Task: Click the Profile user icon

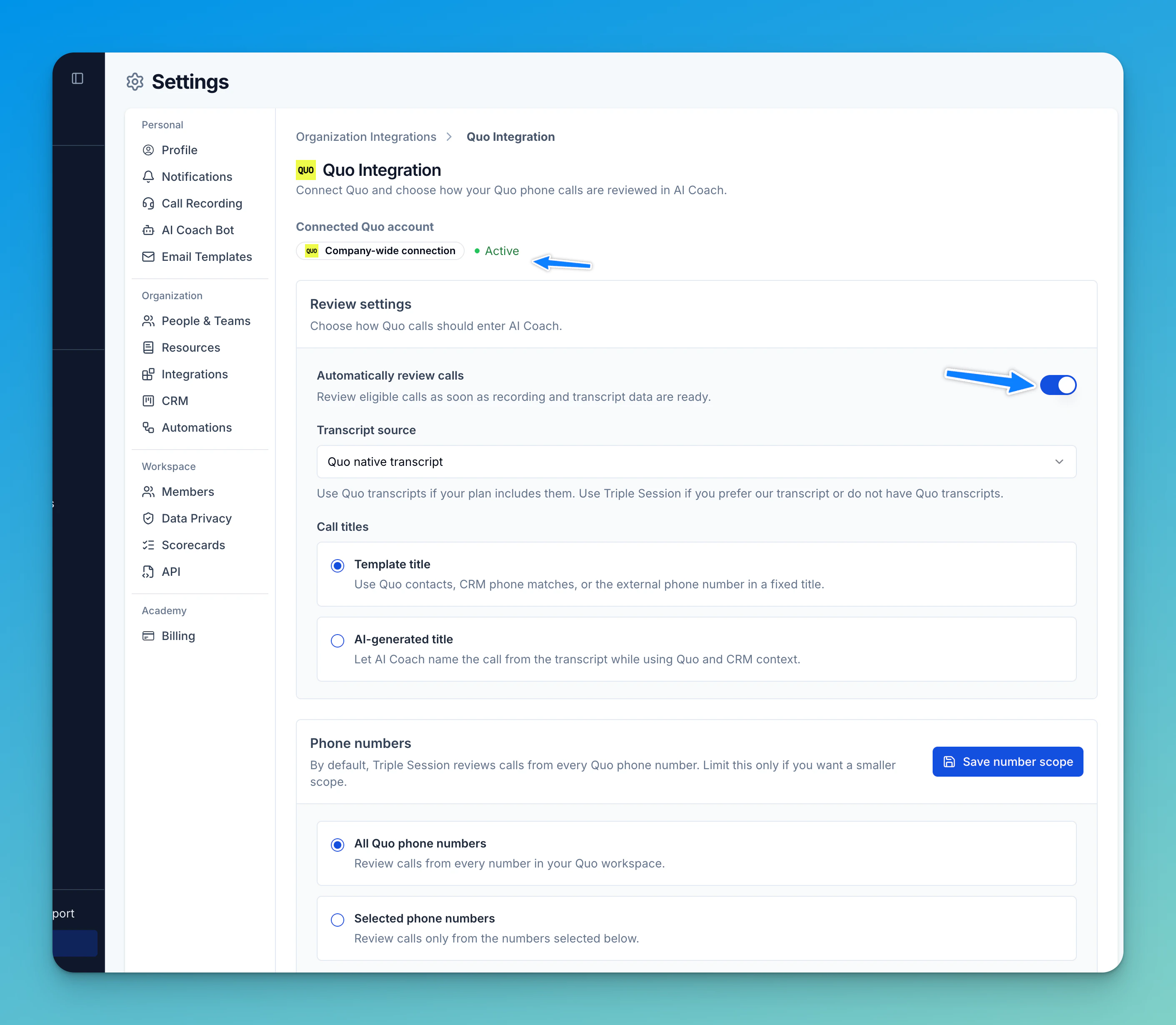Action: [148, 150]
